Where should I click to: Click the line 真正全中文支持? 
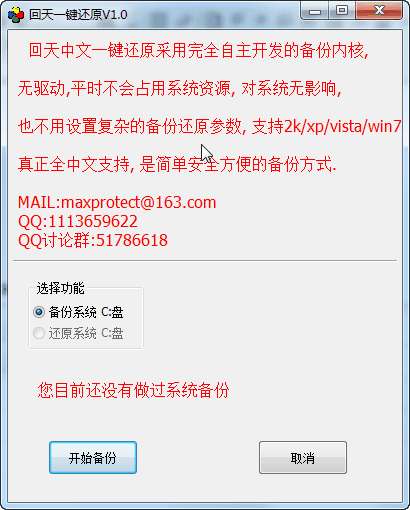pyautogui.click(x=177, y=165)
